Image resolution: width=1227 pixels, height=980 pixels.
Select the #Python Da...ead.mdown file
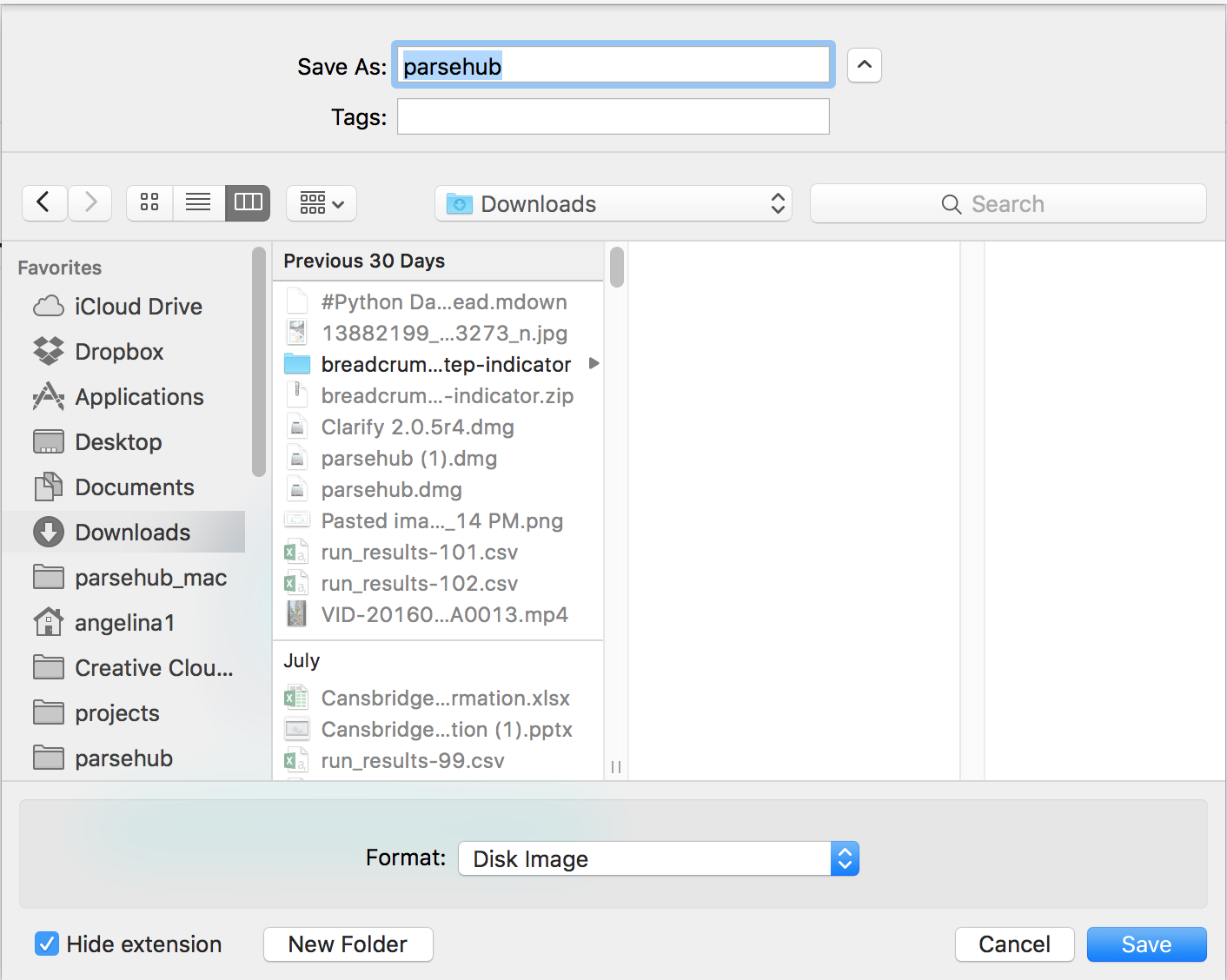[438, 301]
